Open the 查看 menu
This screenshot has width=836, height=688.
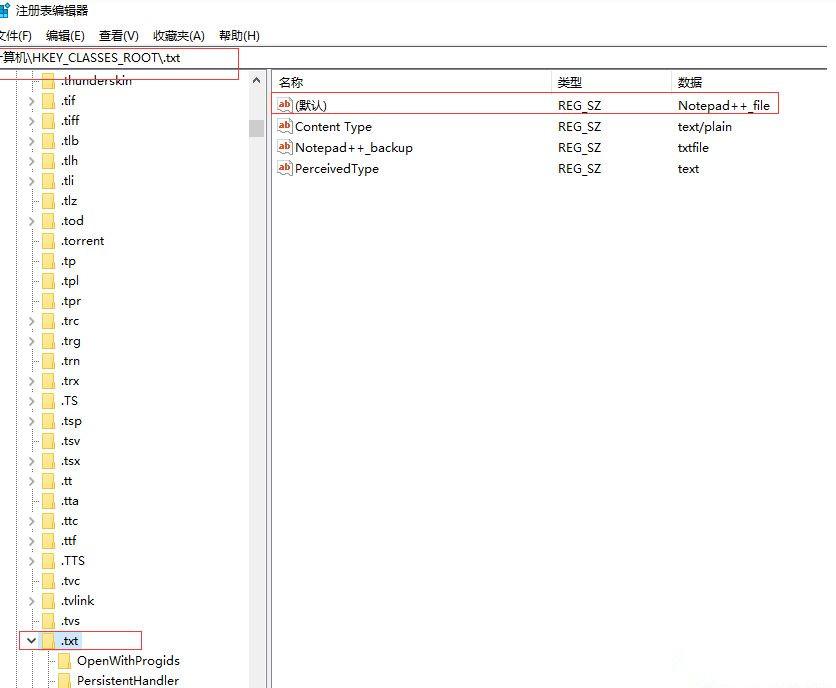pyautogui.click(x=117, y=35)
